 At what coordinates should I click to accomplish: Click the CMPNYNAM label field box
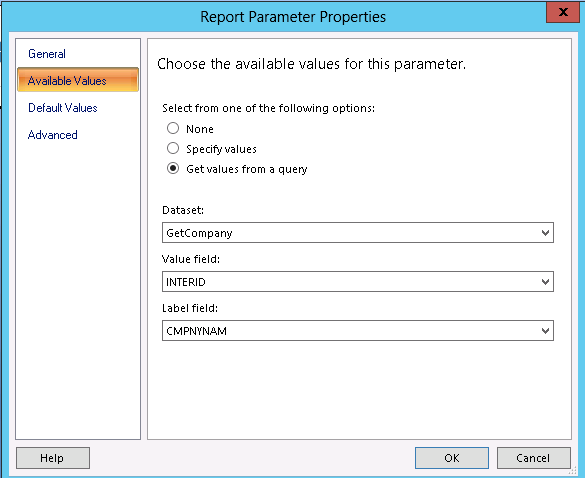pyautogui.click(x=358, y=331)
